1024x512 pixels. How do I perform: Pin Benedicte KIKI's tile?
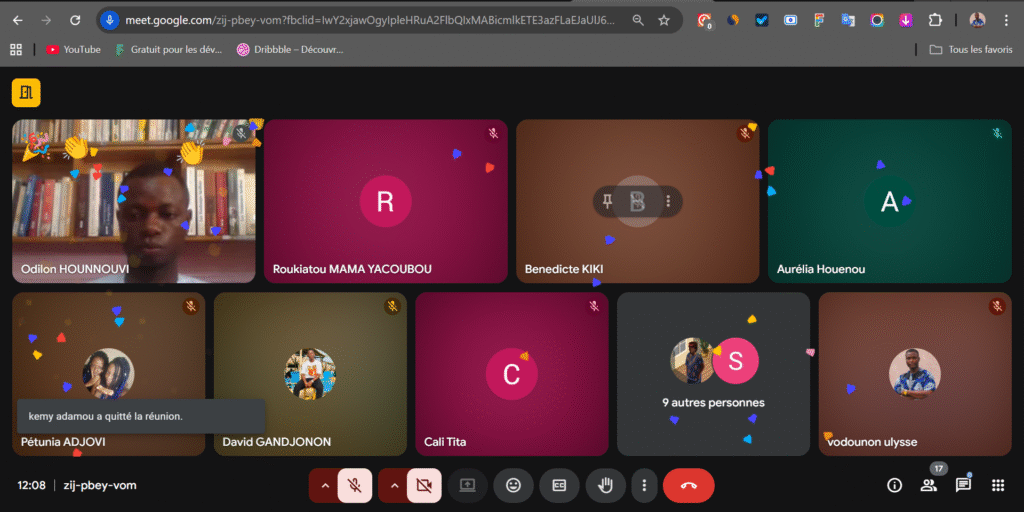[607, 202]
